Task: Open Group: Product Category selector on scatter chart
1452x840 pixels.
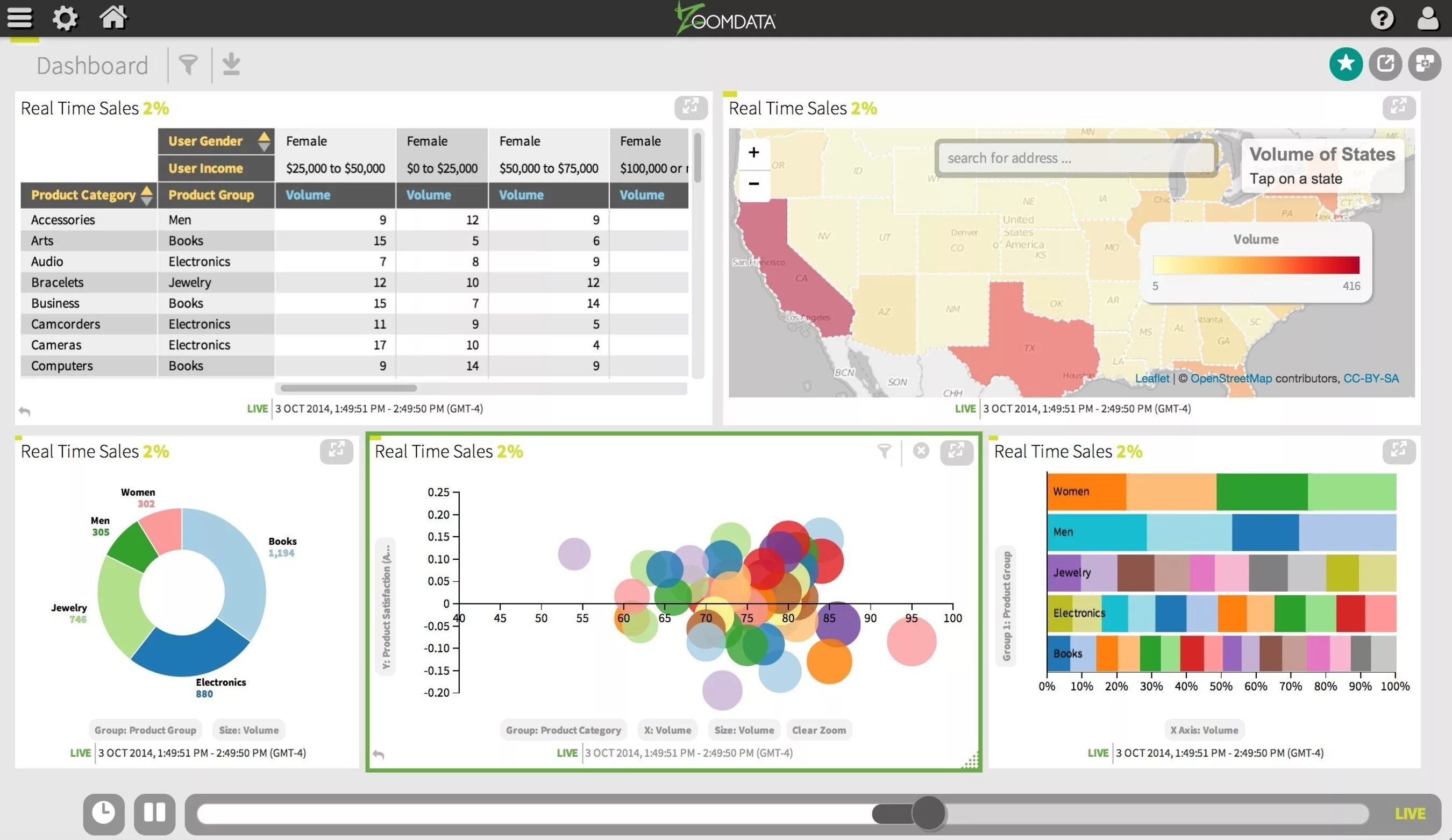Action: (x=563, y=730)
